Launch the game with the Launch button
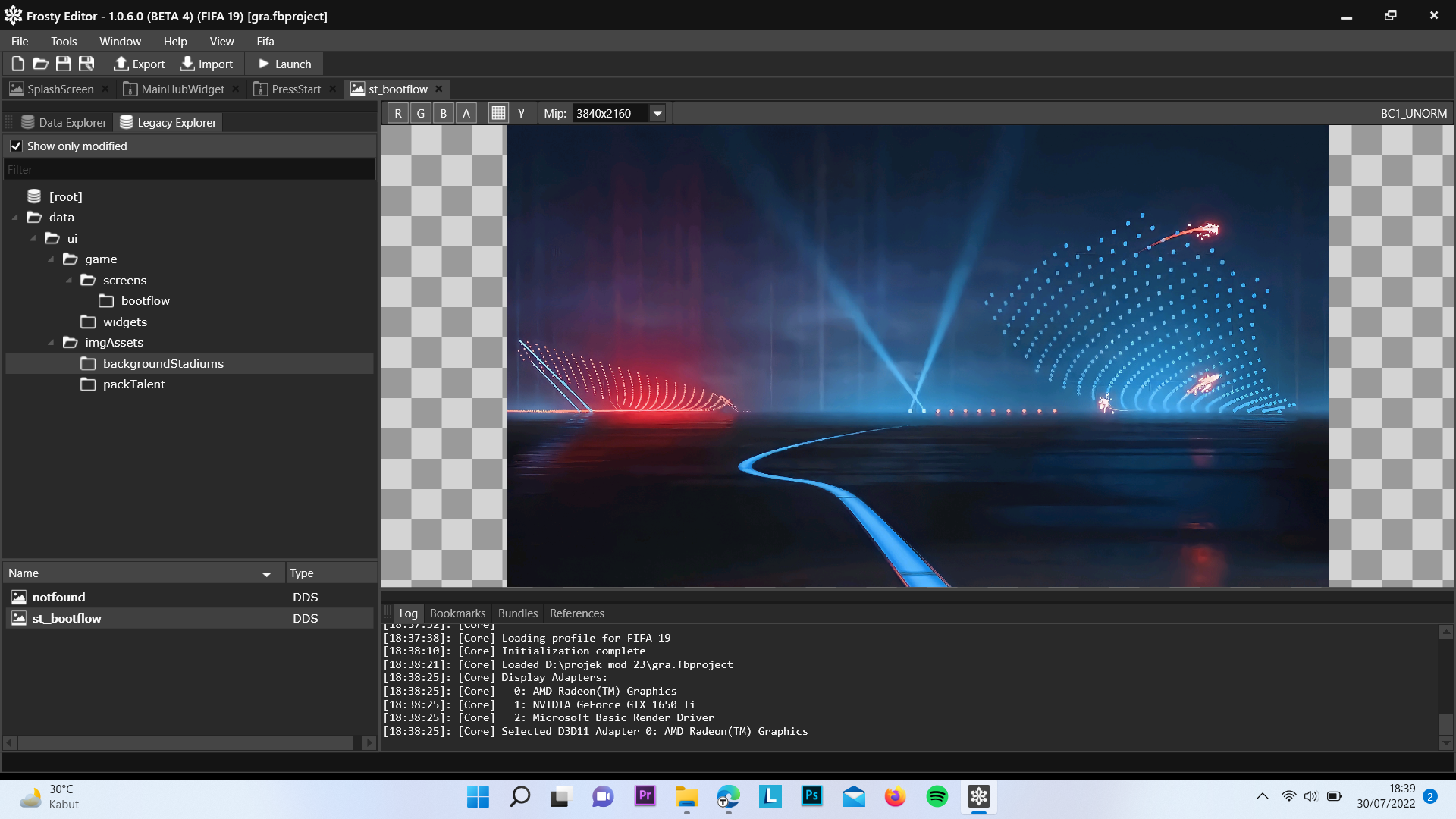Screen dimensions: 1456x819 pos(285,64)
